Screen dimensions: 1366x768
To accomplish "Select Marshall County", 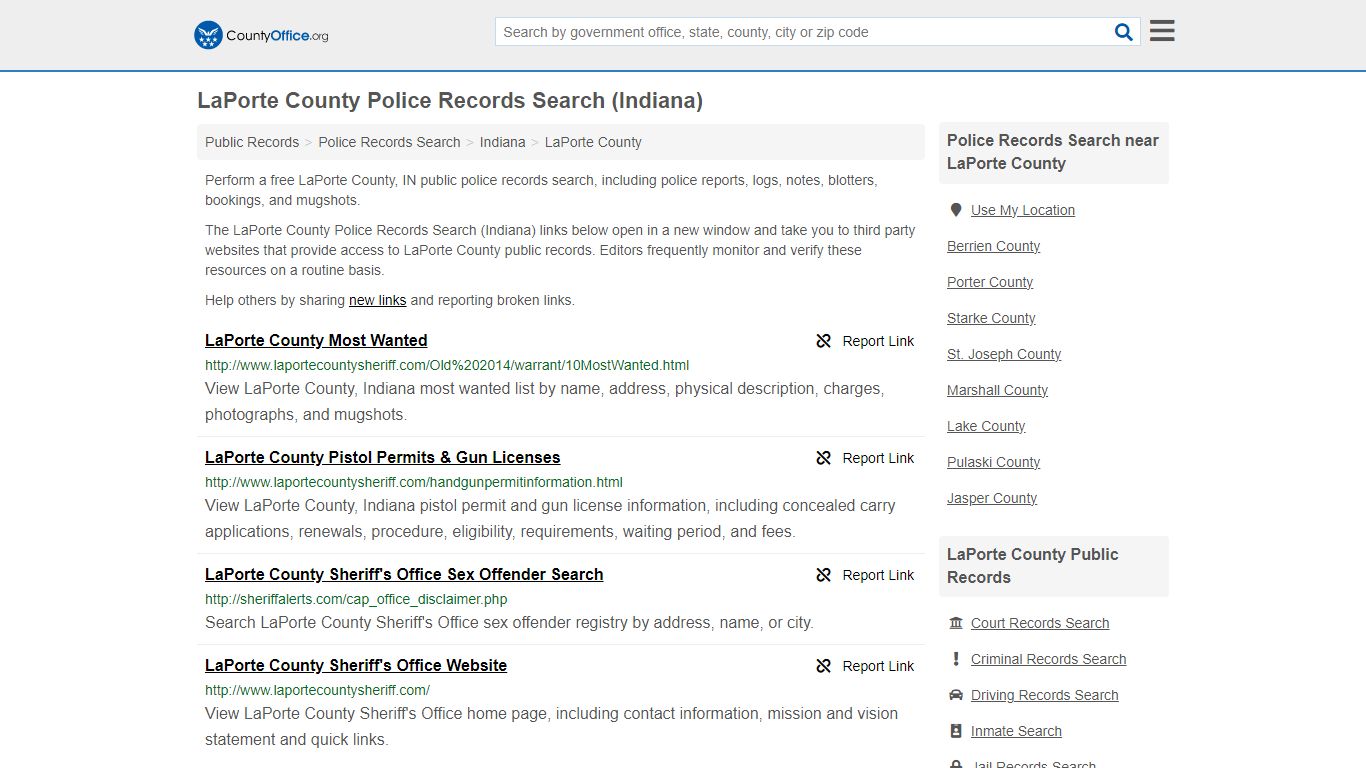I will pos(997,390).
